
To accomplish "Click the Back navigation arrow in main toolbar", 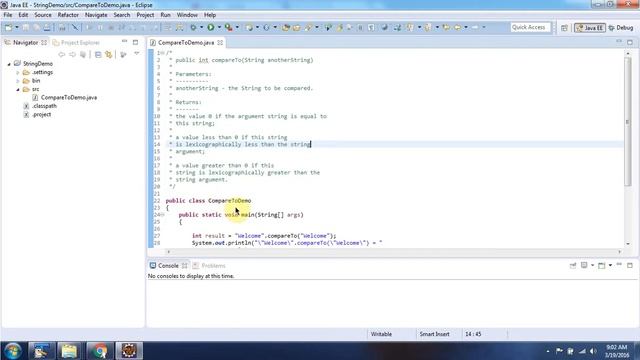I will (x=457, y=27).
